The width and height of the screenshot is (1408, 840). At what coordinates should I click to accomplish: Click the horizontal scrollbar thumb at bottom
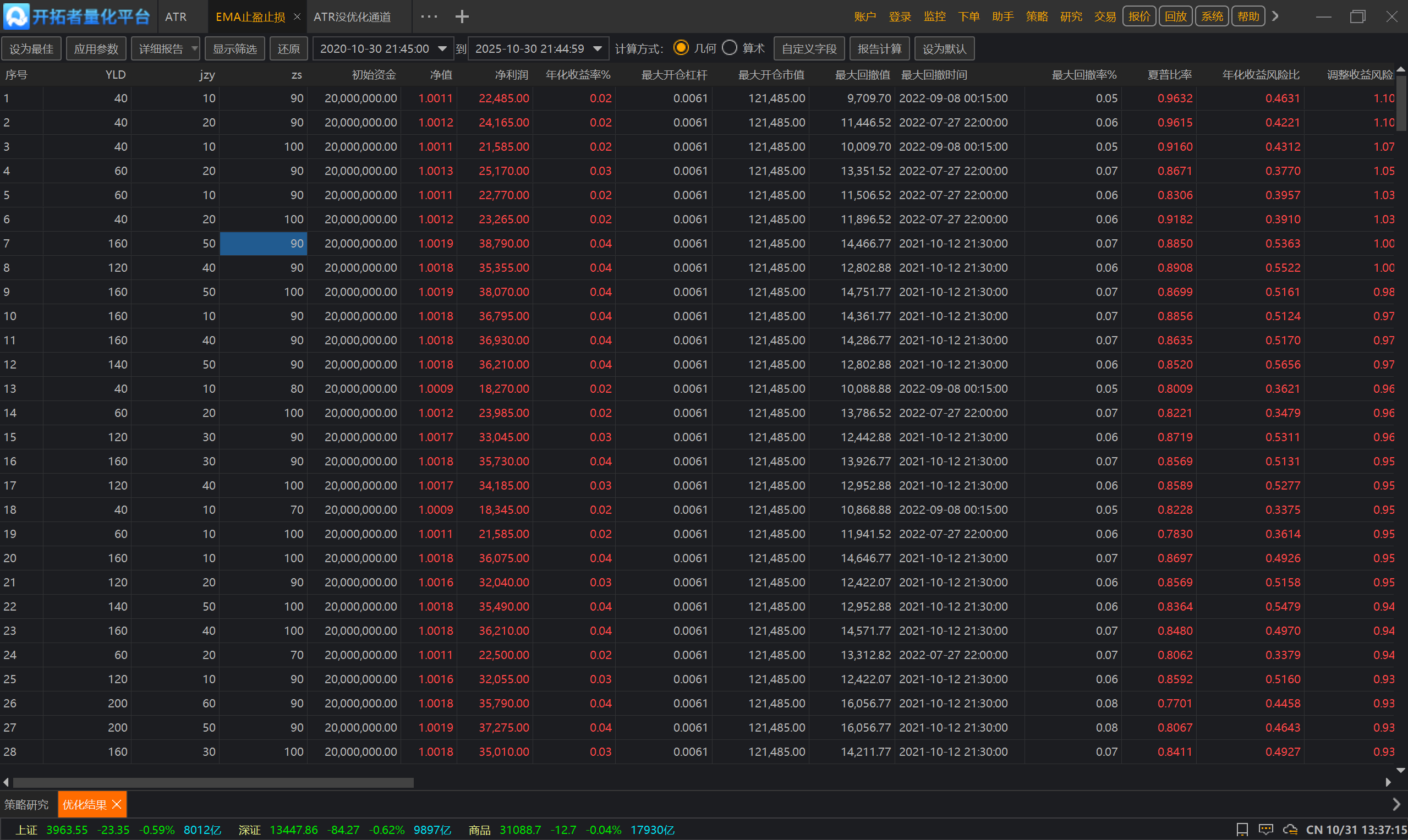pos(213,782)
